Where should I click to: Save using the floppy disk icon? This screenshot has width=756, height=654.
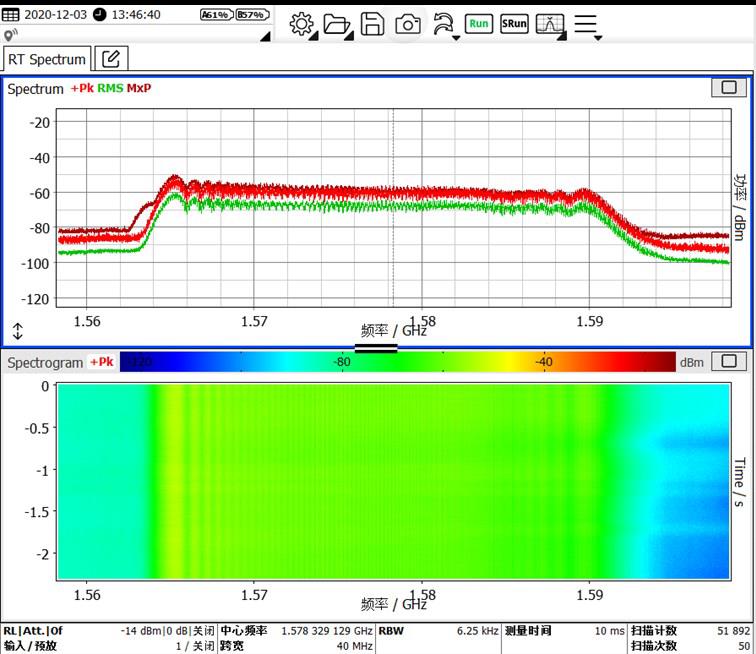(x=372, y=24)
